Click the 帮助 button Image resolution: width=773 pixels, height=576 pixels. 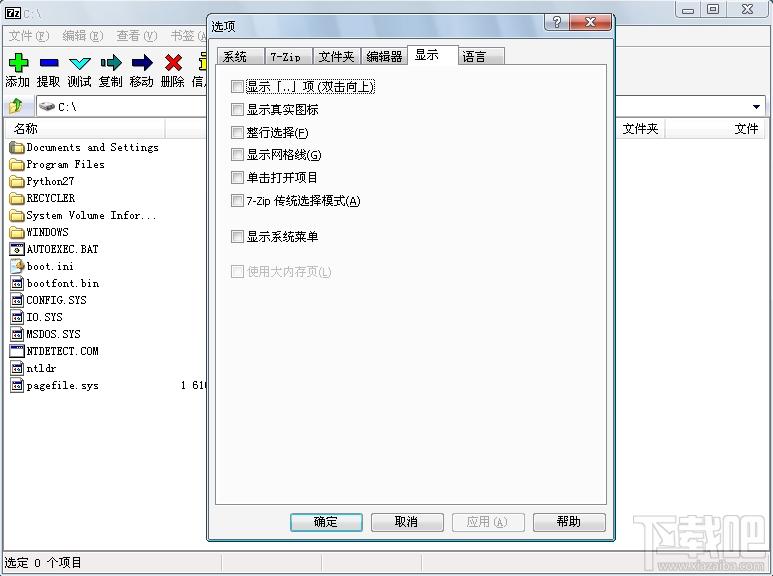pyautogui.click(x=569, y=522)
